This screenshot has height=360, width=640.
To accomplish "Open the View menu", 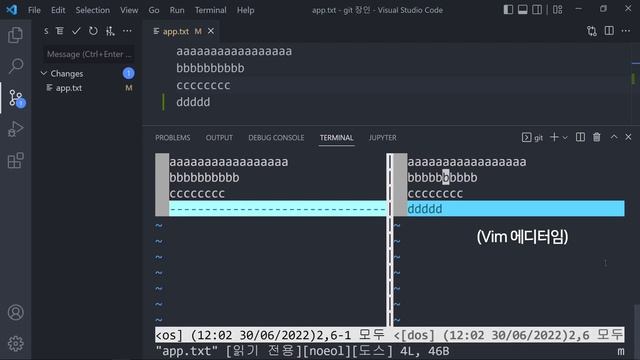I will pyautogui.click(x=129, y=10).
